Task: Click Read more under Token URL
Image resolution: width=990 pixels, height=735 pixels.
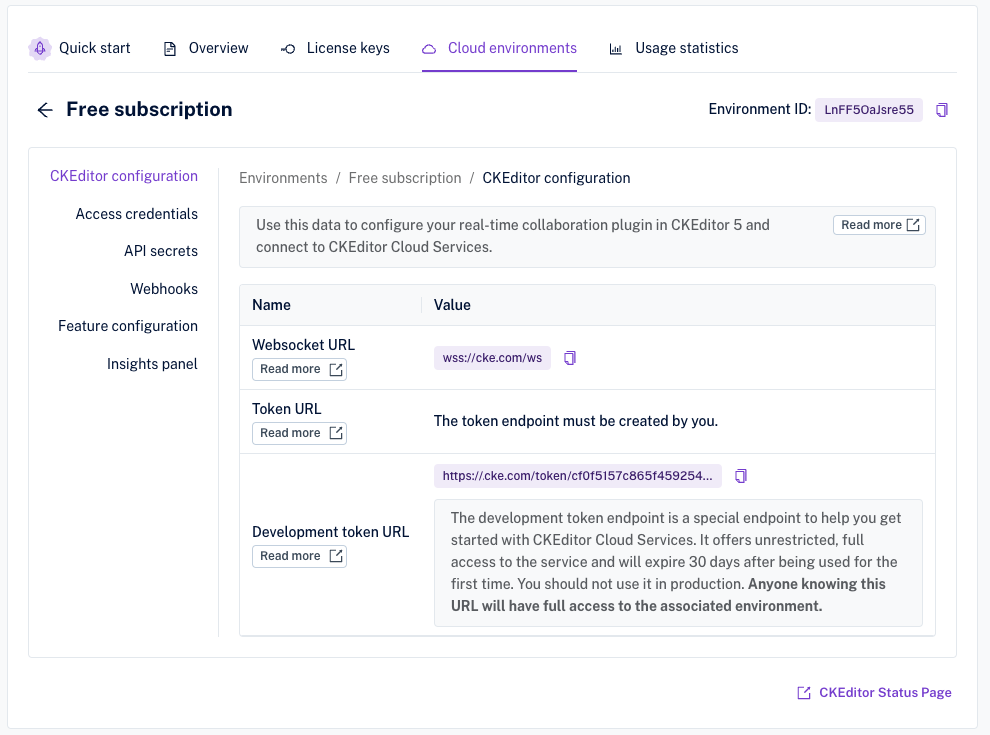Action: [299, 433]
